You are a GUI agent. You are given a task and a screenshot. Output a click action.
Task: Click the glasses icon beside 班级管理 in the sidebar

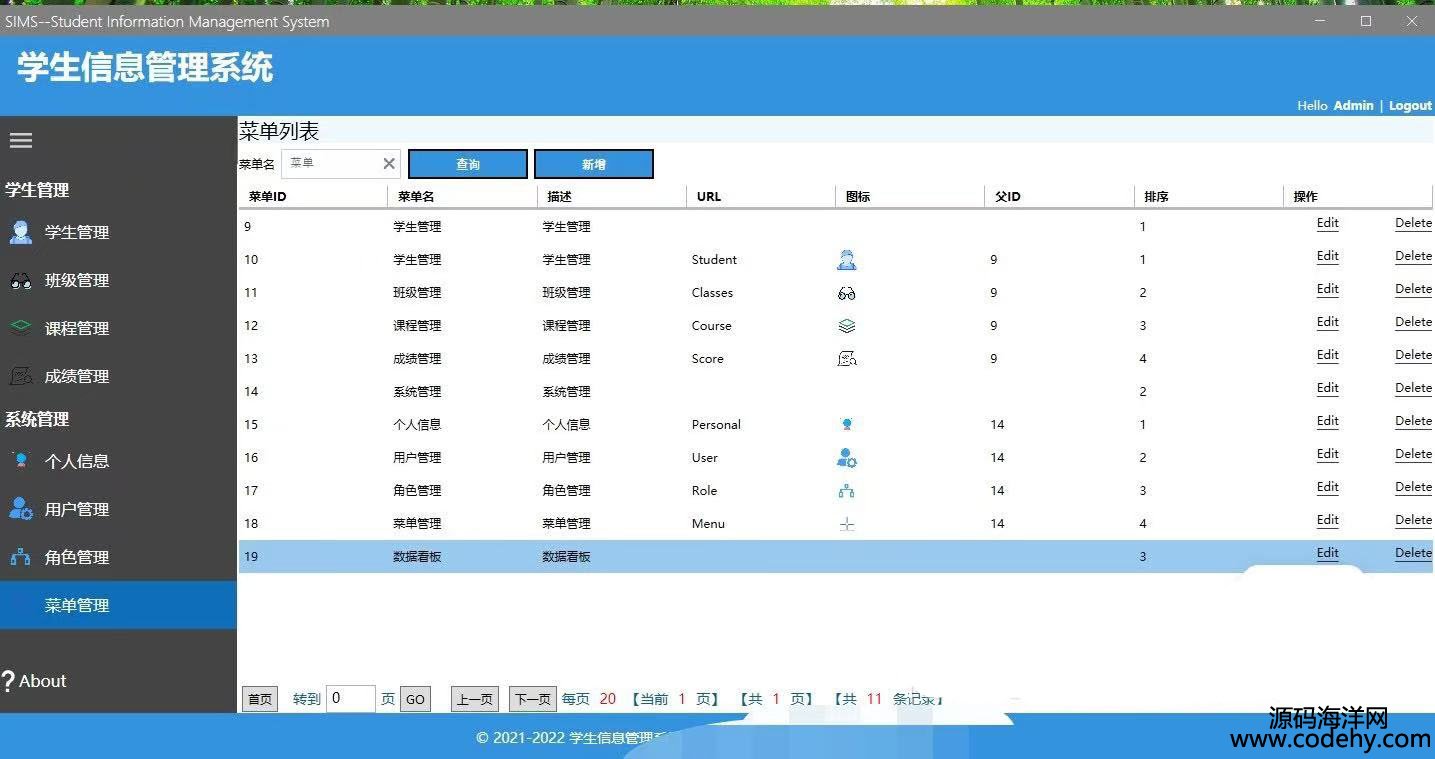tap(20, 281)
